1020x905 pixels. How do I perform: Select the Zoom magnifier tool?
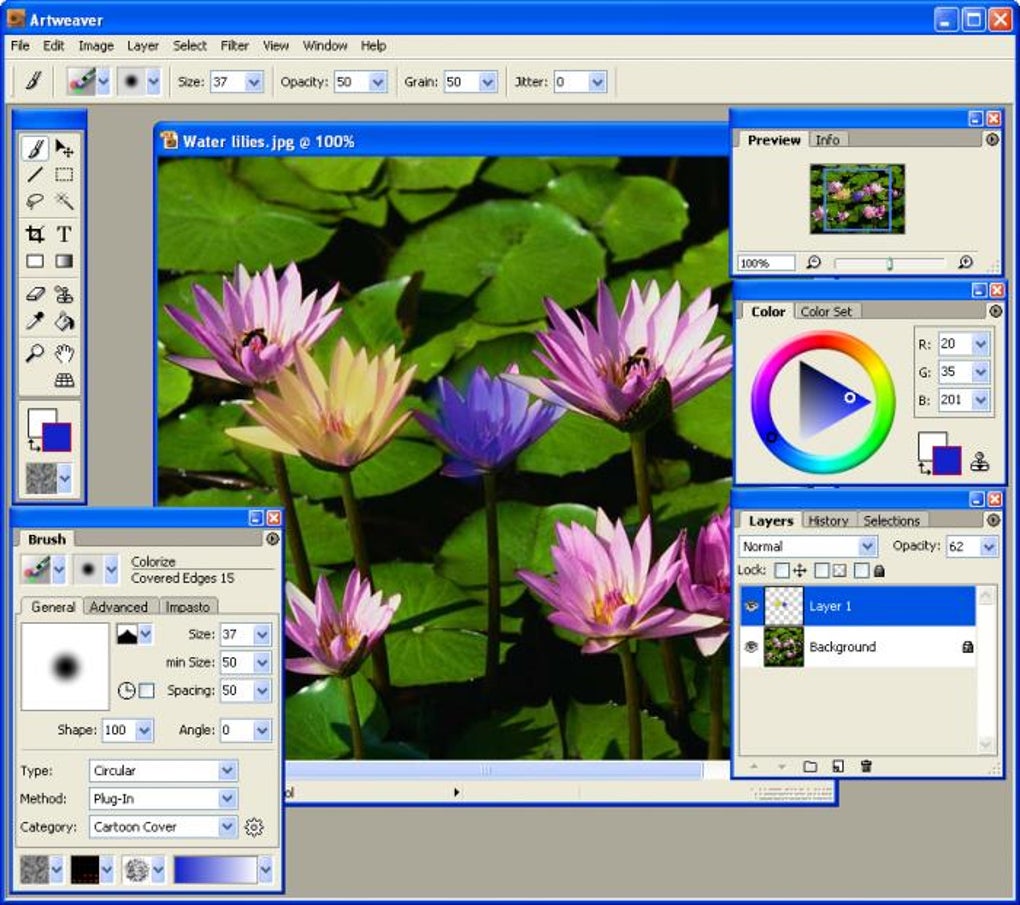[35, 353]
